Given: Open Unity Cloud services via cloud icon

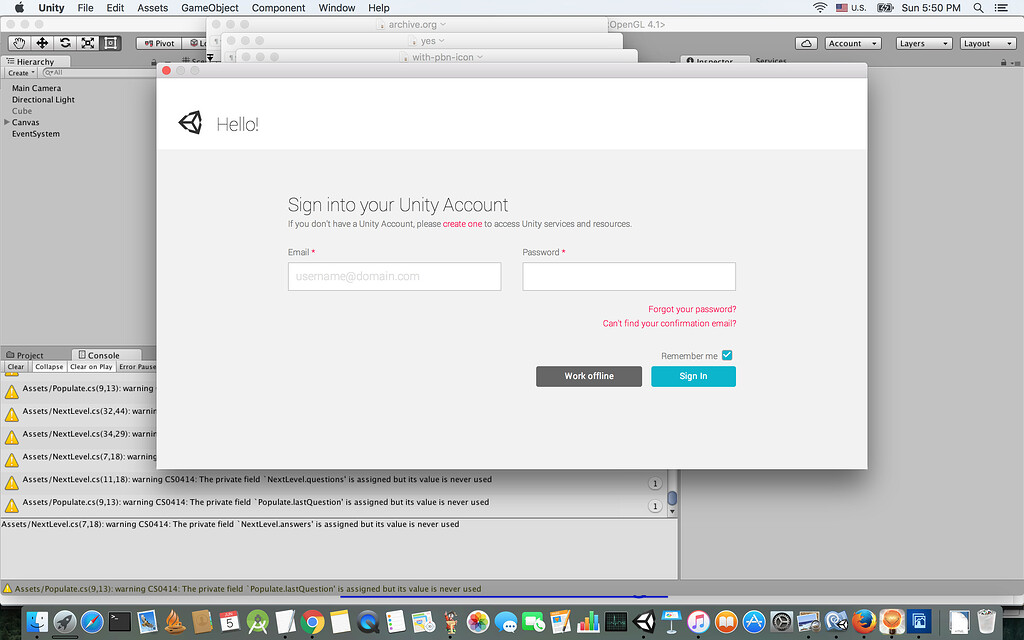Looking at the screenshot, I should tap(805, 43).
